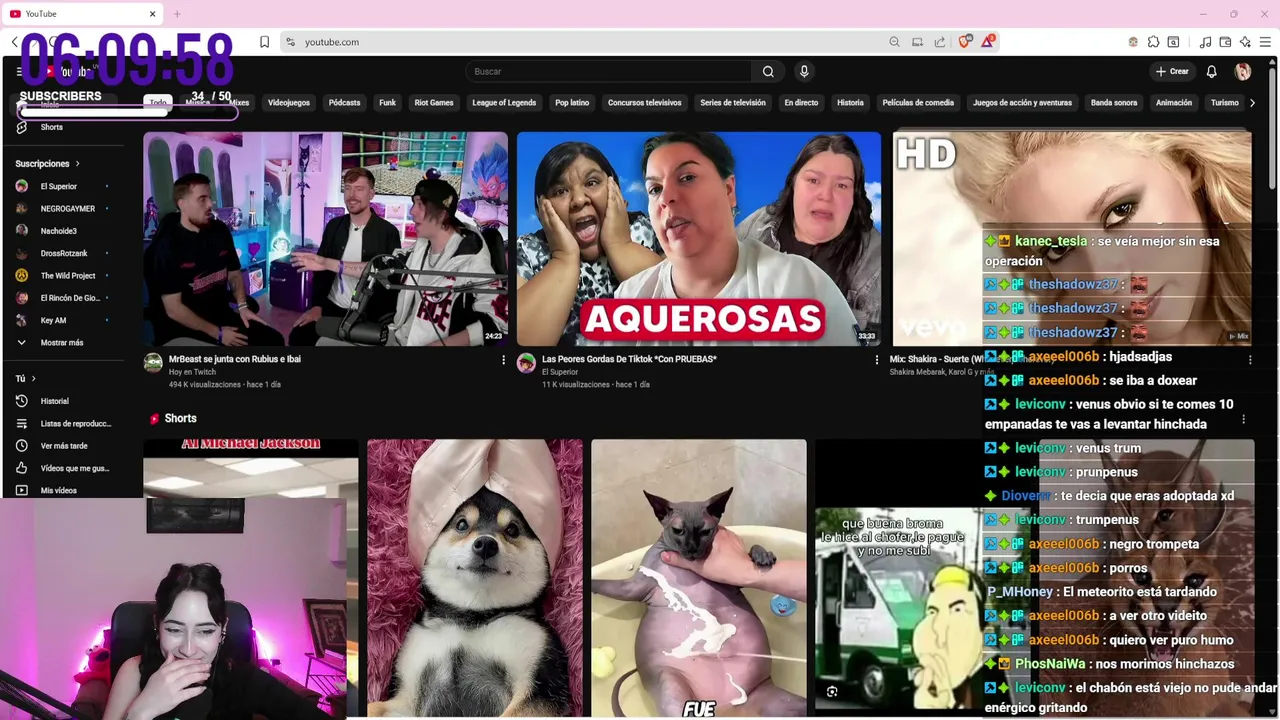1280x720 pixels.
Task: Open the Brave Wallet icon
Action: [1225, 42]
